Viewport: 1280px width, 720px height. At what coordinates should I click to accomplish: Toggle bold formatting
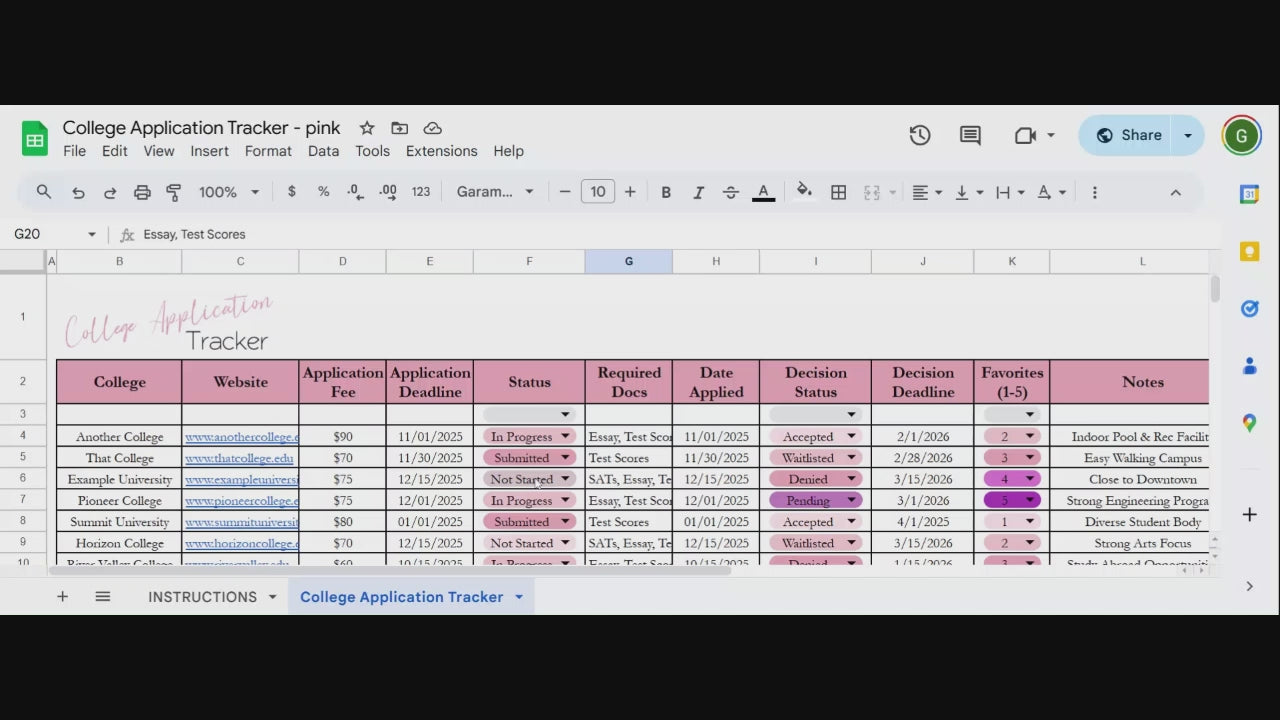point(666,192)
